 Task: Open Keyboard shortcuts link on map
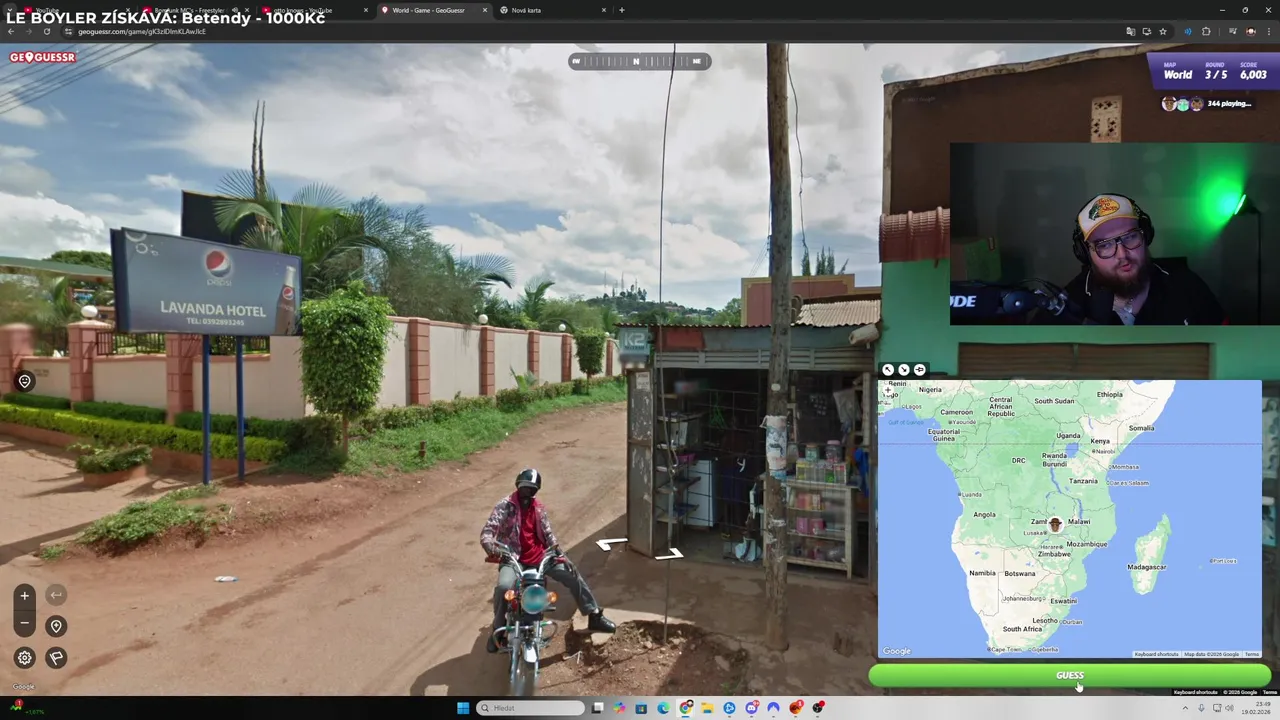pos(1156,654)
